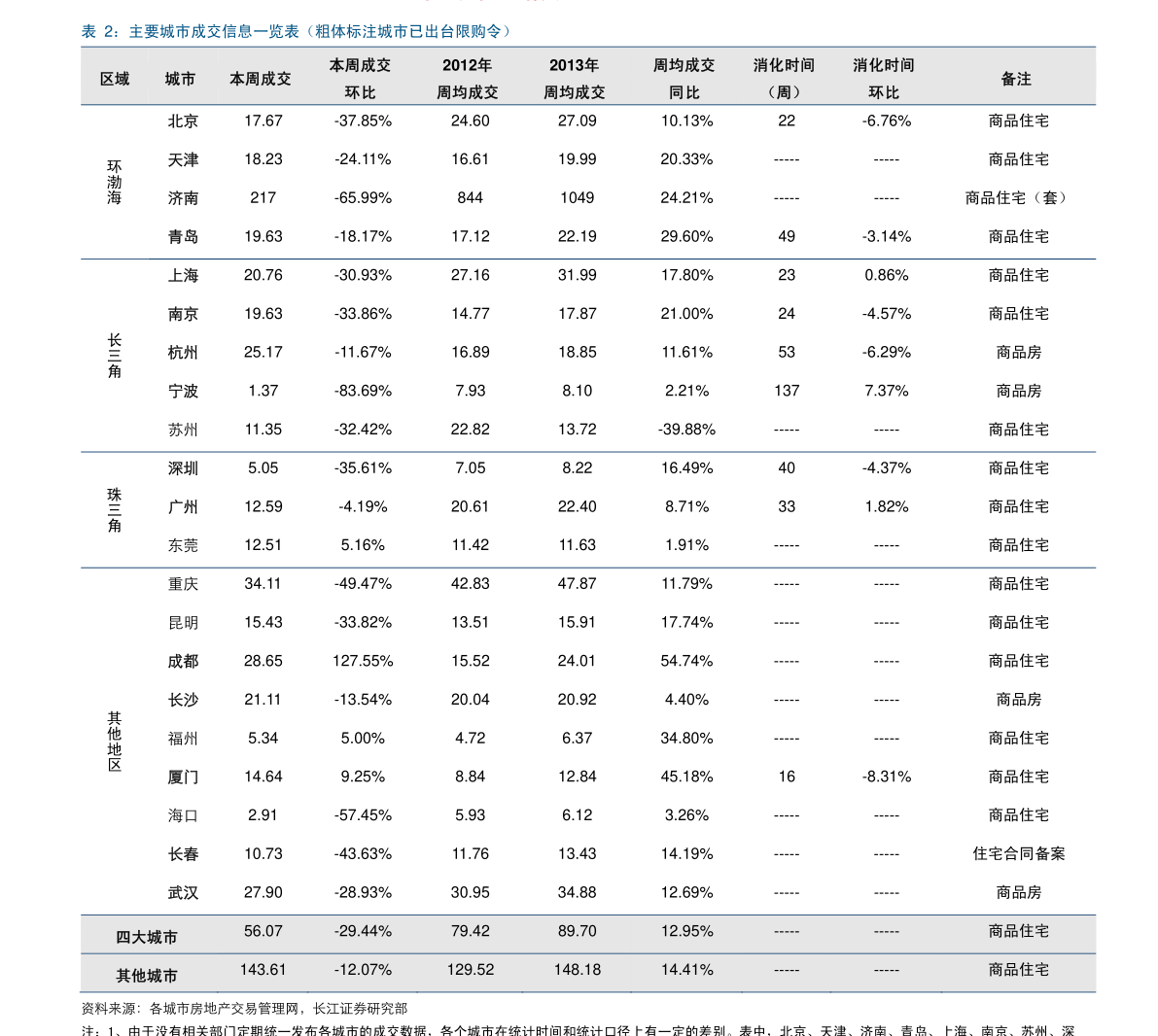Select the 129.52 value cell
Image resolution: width=1158 pixels, height=1036 pixels.
471,969
